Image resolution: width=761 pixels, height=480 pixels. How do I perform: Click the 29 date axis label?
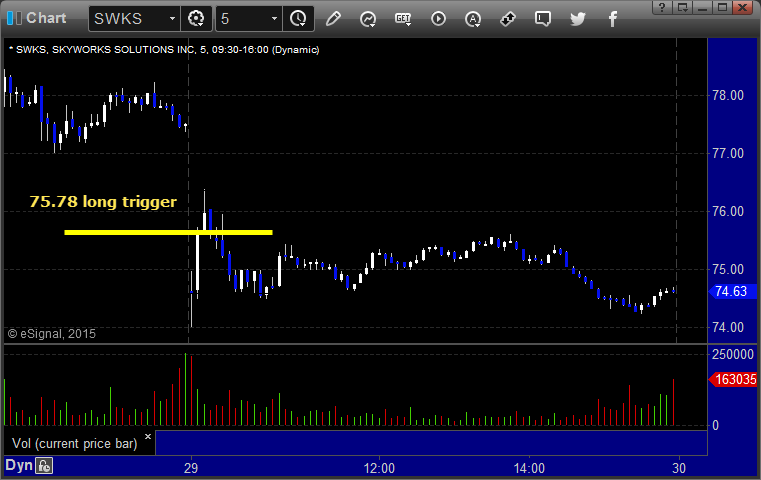pos(191,468)
